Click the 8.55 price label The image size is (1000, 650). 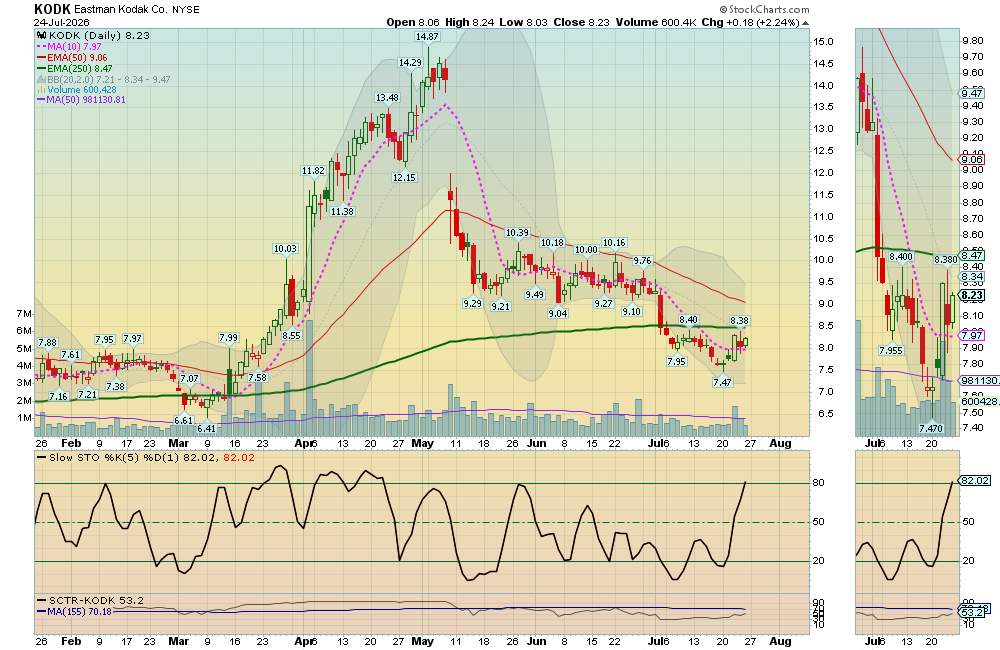[x=291, y=335]
